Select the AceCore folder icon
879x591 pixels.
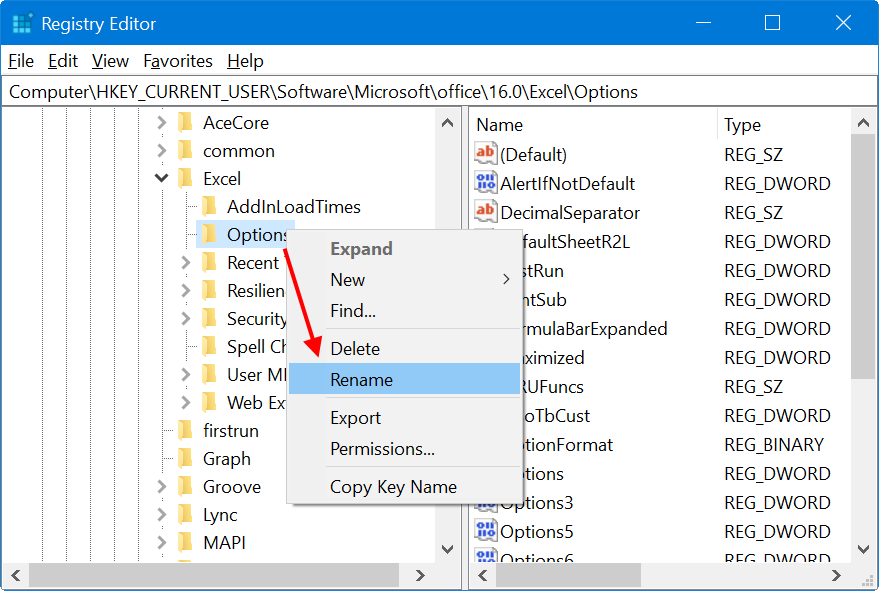point(185,123)
